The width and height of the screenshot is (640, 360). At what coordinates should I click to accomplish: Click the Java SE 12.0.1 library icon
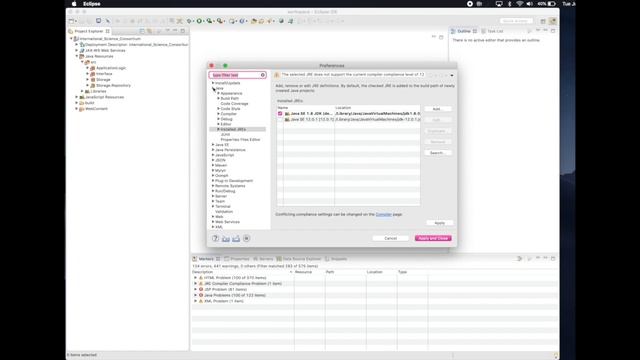[x=287, y=119]
